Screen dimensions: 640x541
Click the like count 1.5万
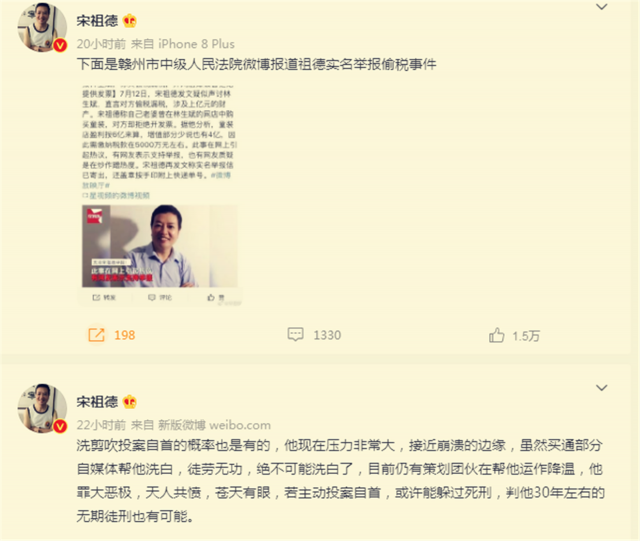pos(526,336)
